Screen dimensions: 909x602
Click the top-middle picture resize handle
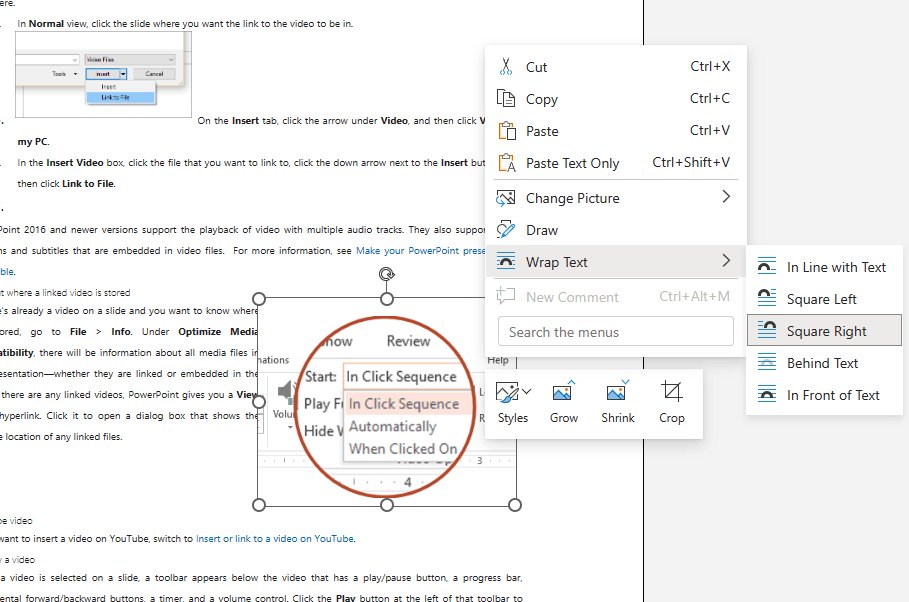pyautogui.click(x=387, y=299)
